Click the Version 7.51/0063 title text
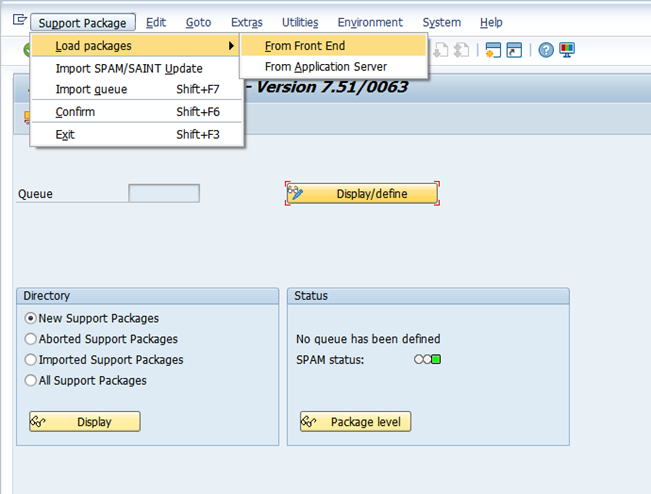The width and height of the screenshot is (651, 494). click(332, 87)
